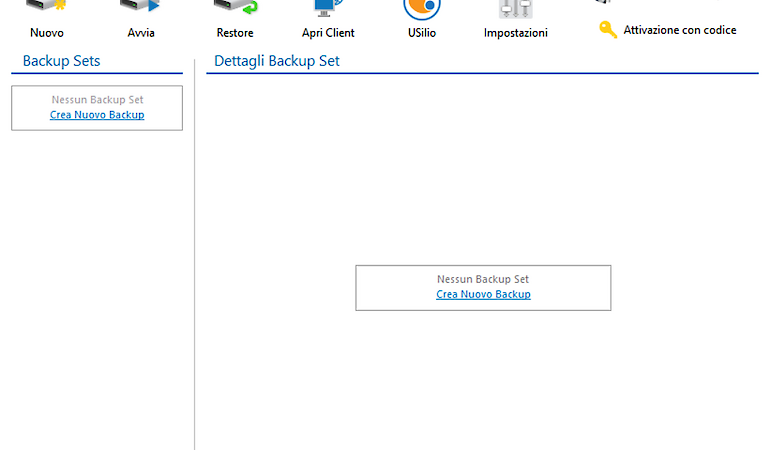Click 'Crea Nuovo Backup' link in Backup Sets panel
The image size is (770, 450).
pos(97,115)
